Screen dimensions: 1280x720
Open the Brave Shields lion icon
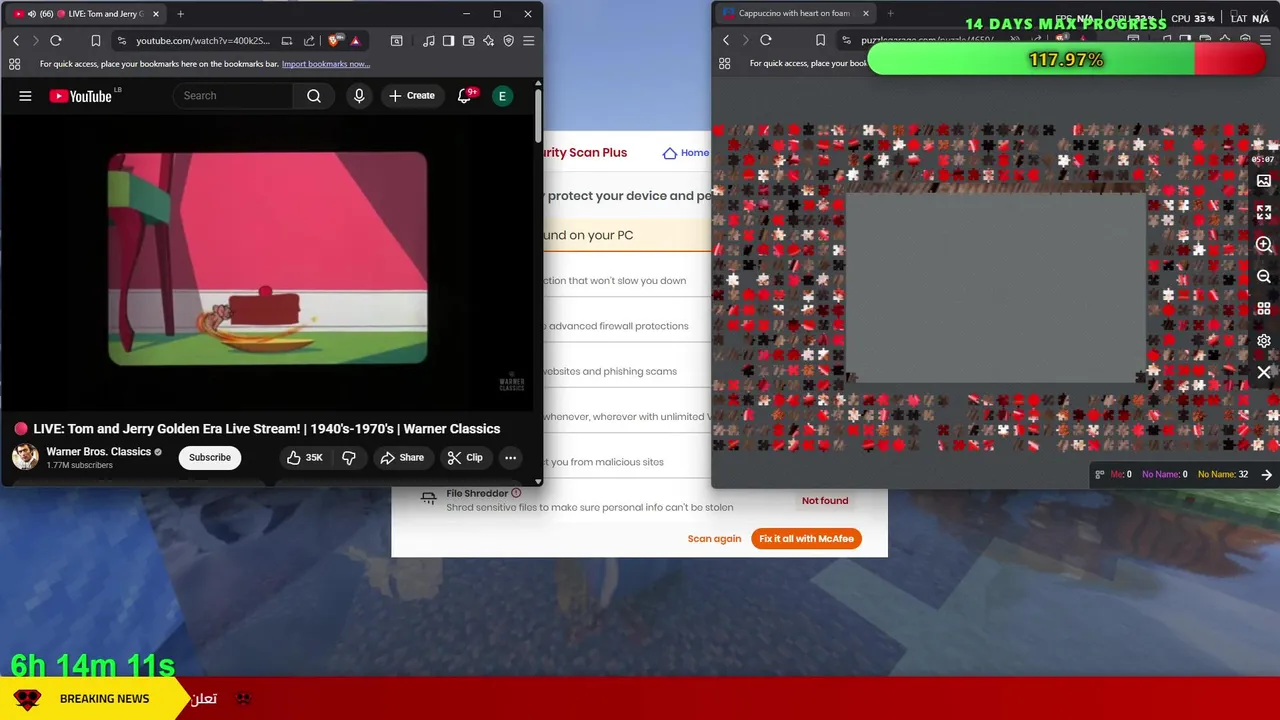[334, 41]
